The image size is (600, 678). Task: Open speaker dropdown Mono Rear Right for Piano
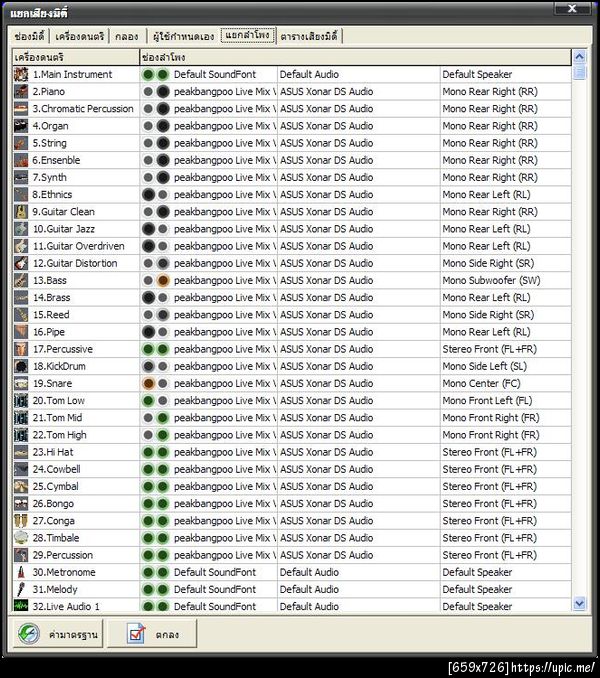(505, 92)
